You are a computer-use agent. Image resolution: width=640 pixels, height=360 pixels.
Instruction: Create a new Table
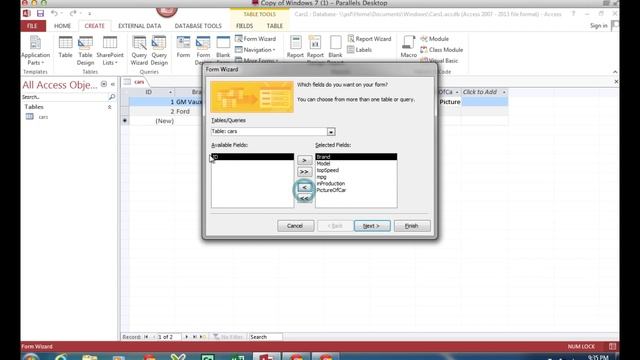(65, 47)
